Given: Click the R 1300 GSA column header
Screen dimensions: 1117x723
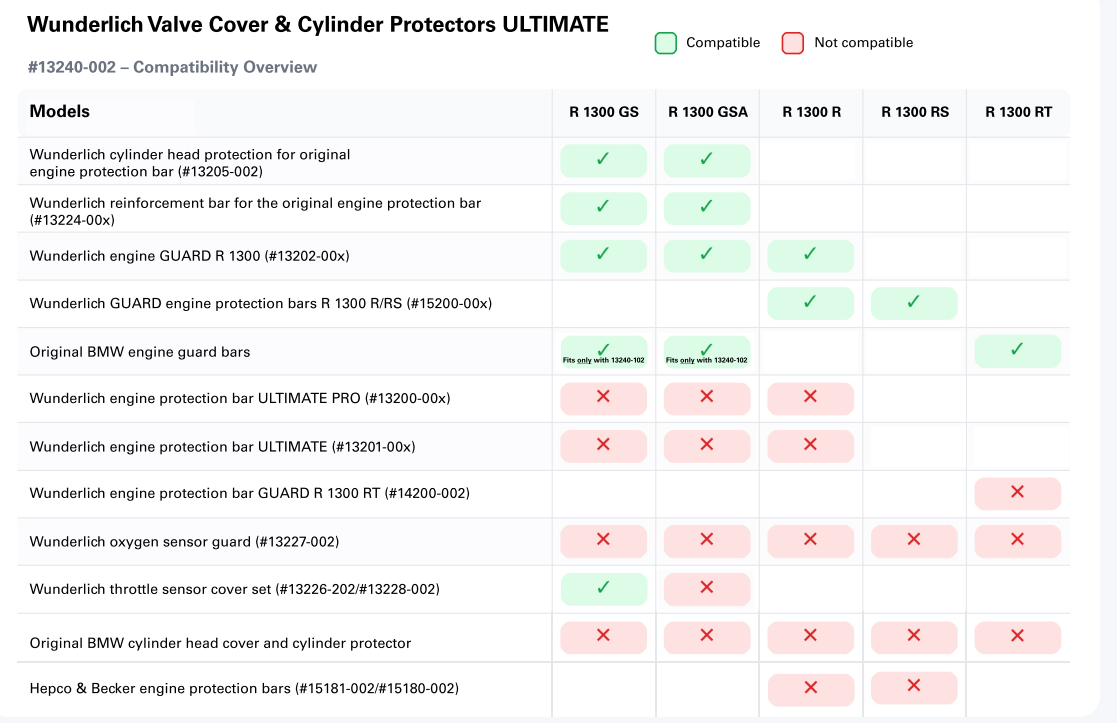Looking at the screenshot, I should point(707,112).
